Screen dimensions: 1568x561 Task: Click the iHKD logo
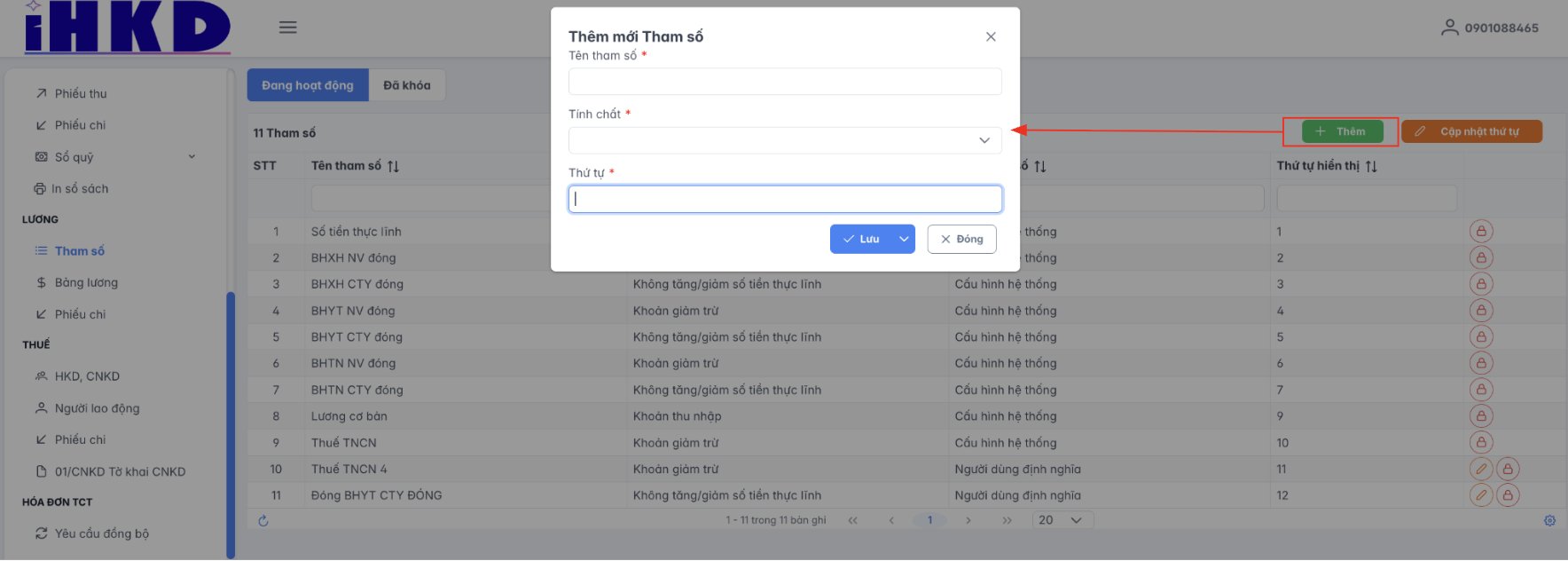(x=128, y=28)
